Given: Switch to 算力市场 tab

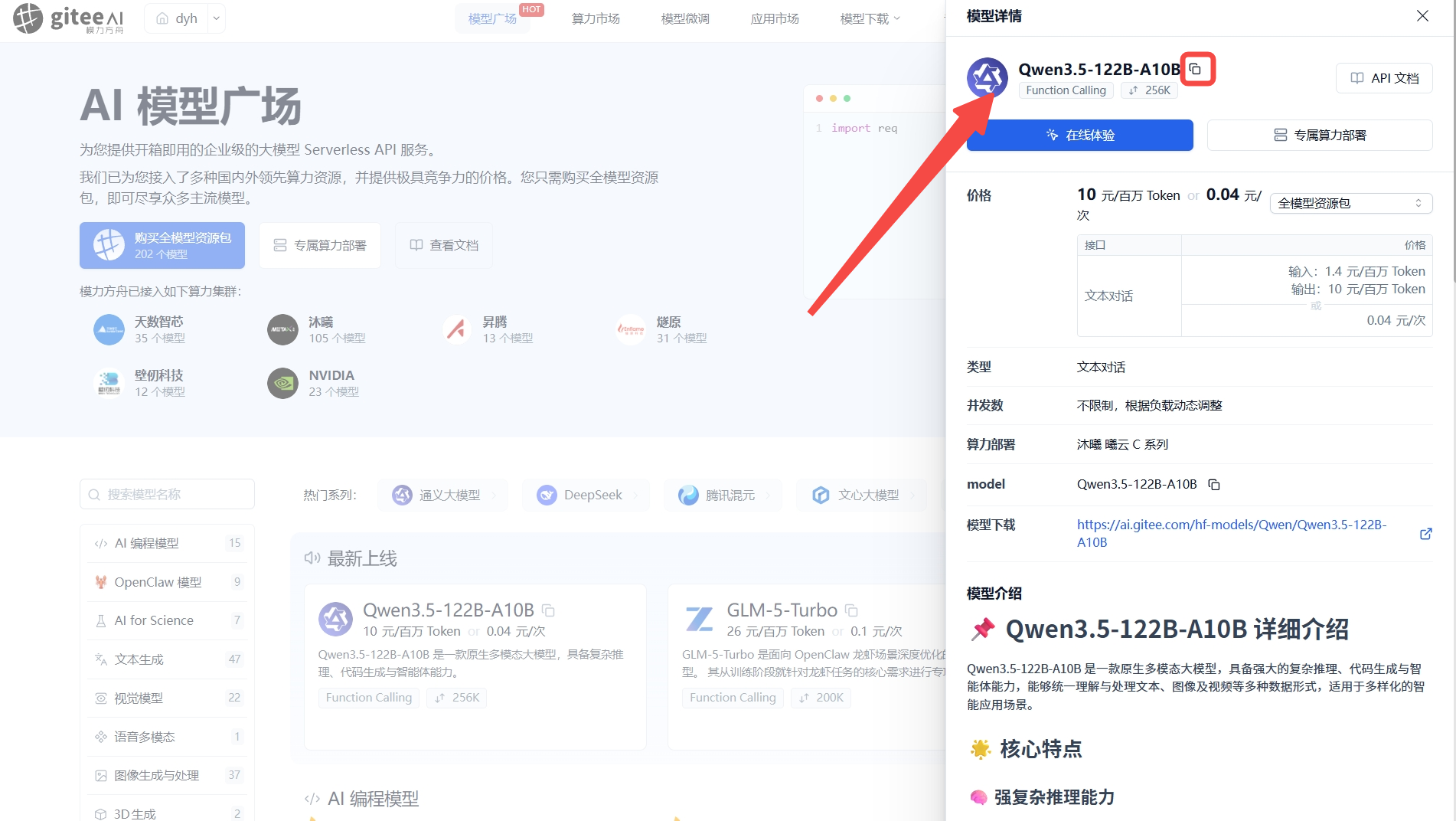Looking at the screenshot, I should click(x=596, y=18).
